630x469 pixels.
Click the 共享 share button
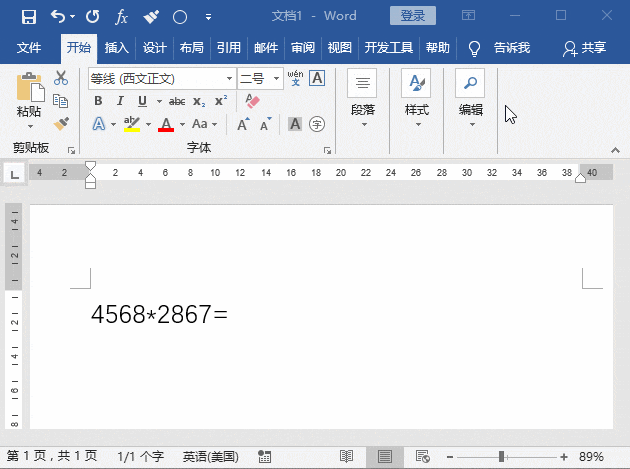(x=585, y=48)
